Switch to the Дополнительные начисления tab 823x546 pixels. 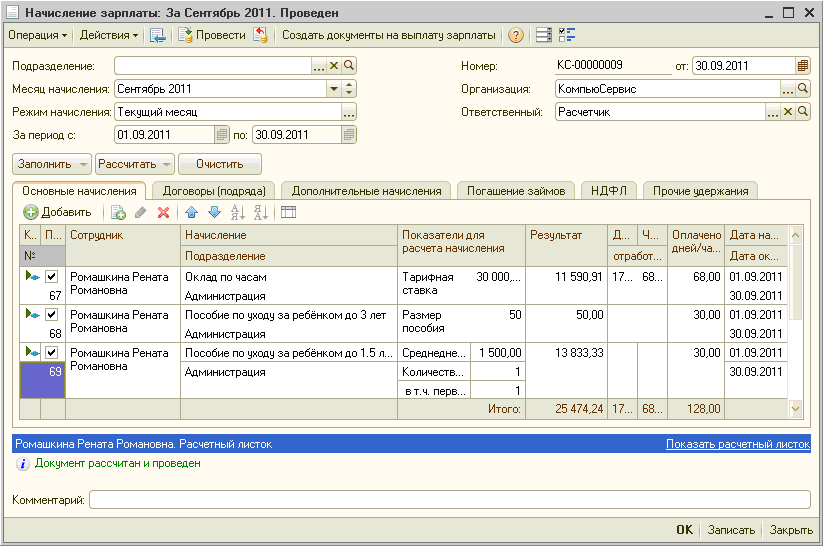[x=366, y=191]
